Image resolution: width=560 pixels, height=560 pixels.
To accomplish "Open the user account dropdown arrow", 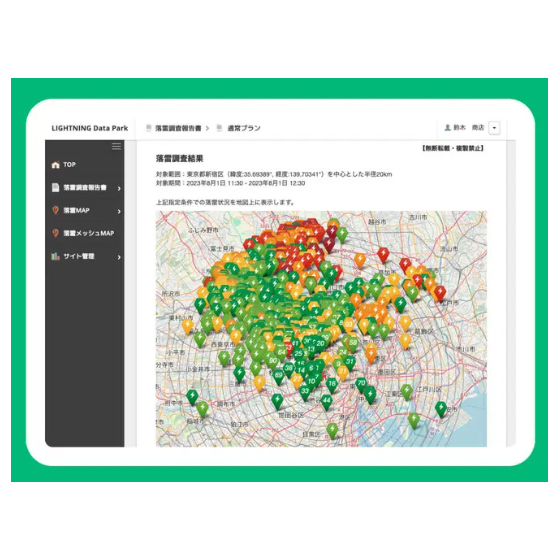I will click(494, 128).
